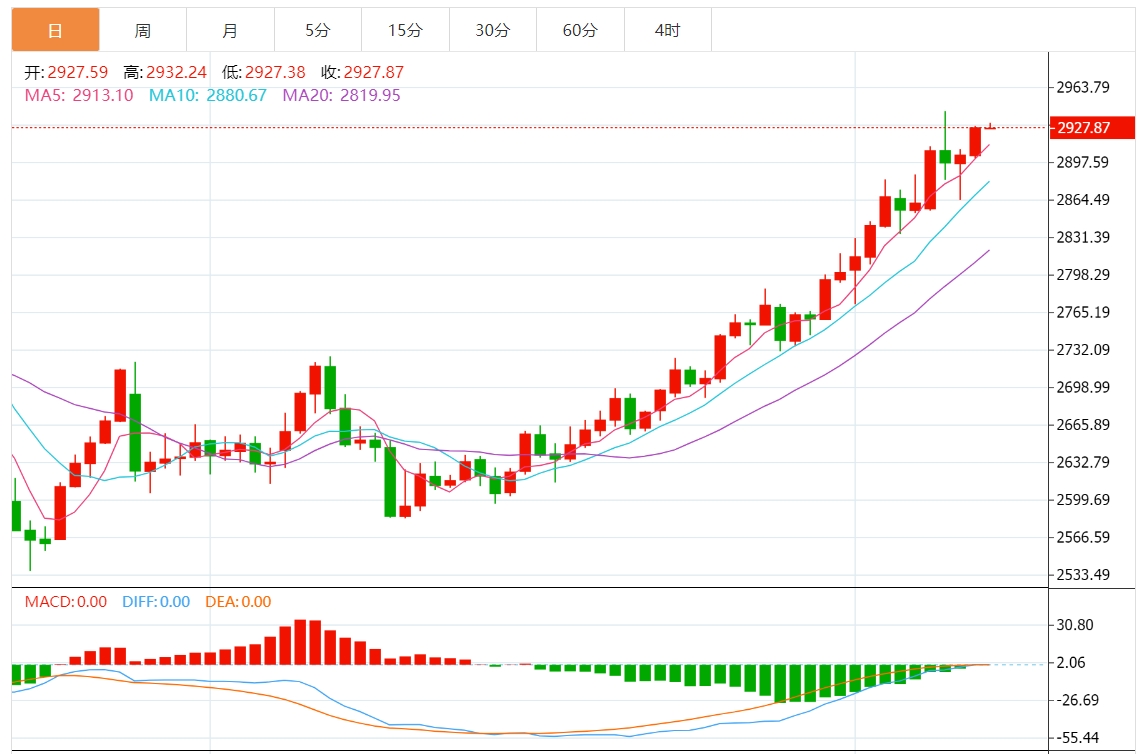
Task: Click the -26.69 MACD axis label
Action: pos(1078,701)
